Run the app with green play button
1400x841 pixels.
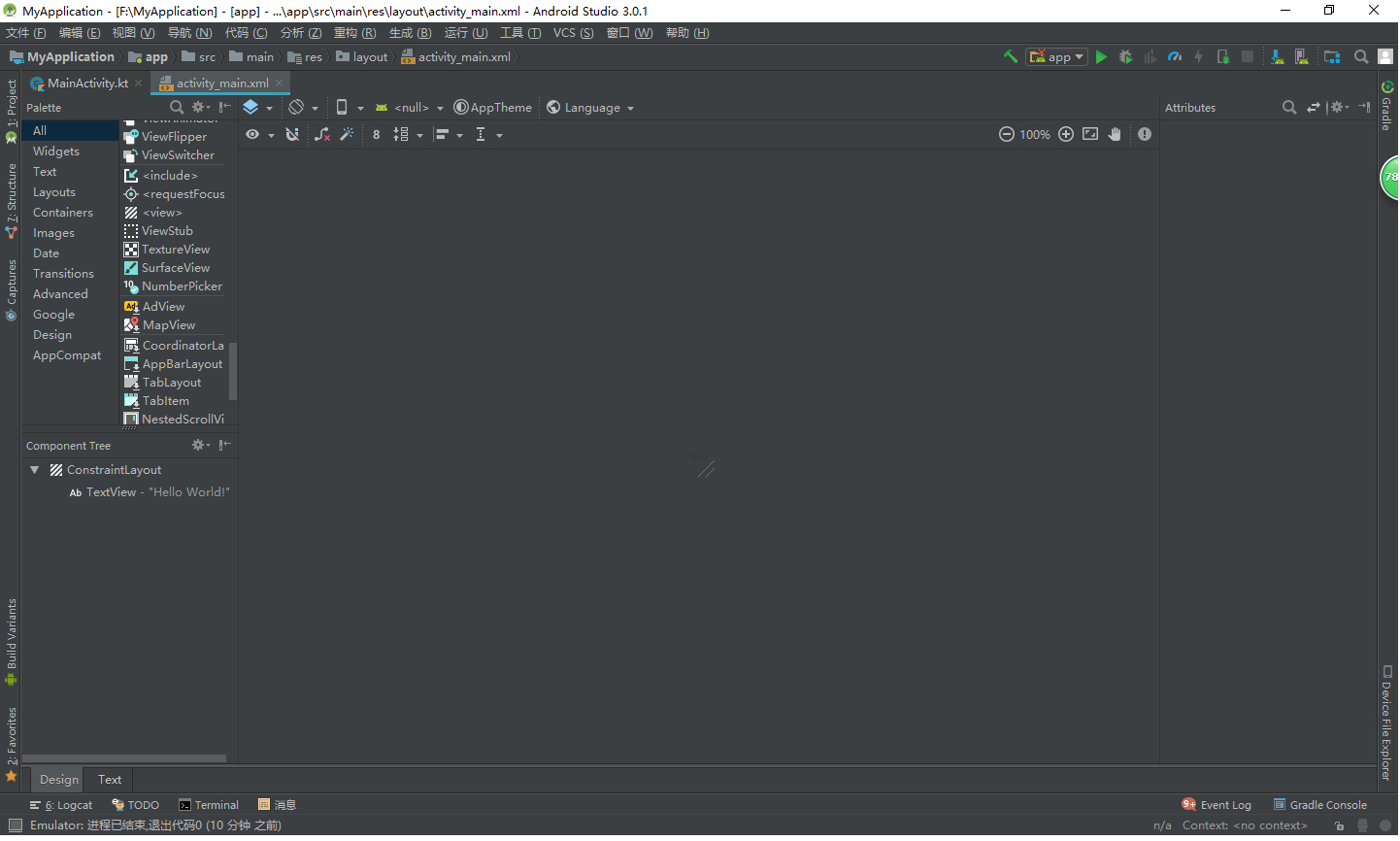tap(1102, 57)
